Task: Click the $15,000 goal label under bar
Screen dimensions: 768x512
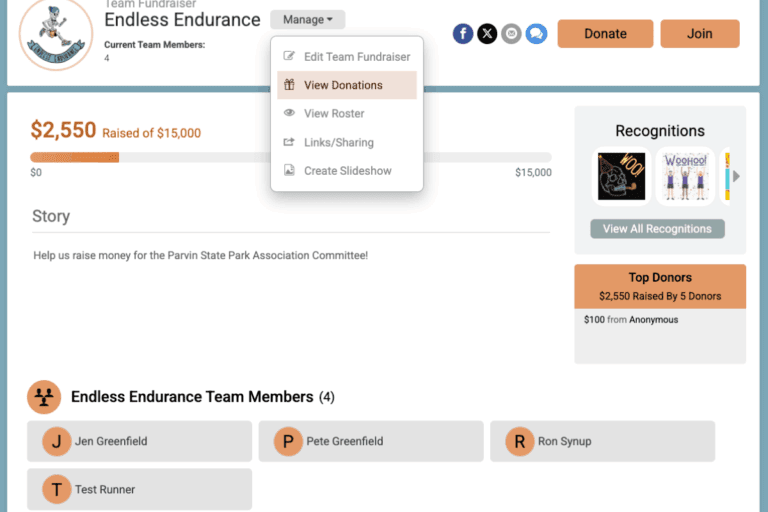Action: [x=533, y=172]
